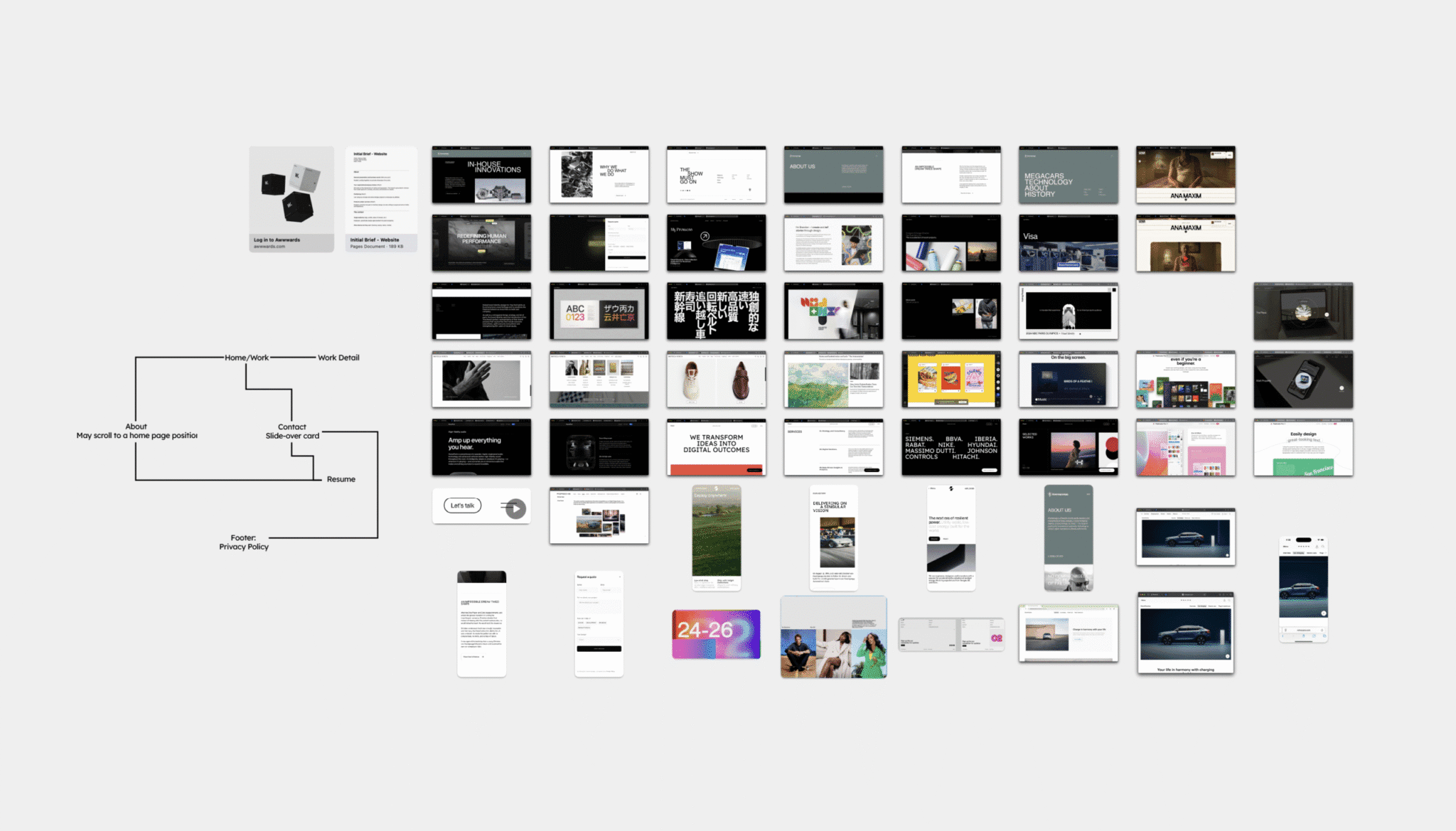Select the ABC 0123 typography thumbnail
Viewport: 1456px width, 831px height.
point(599,311)
